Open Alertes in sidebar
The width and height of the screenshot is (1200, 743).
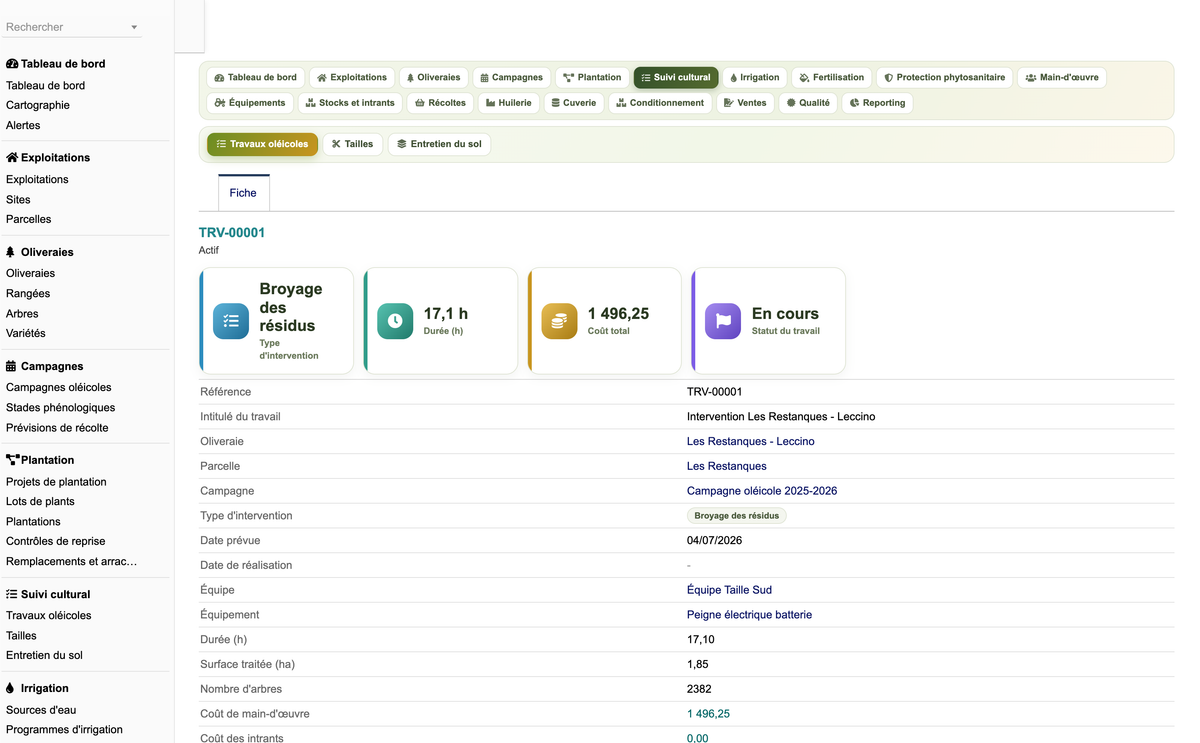tap(23, 125)
